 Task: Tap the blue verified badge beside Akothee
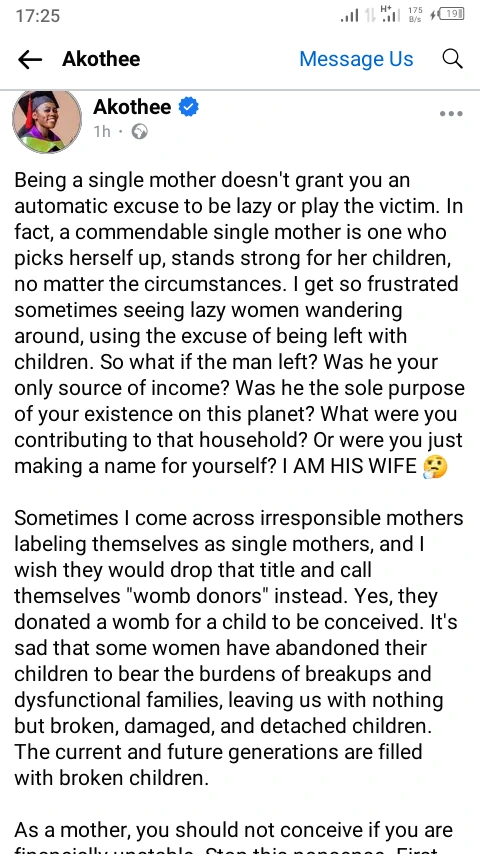tap(189, 107)
